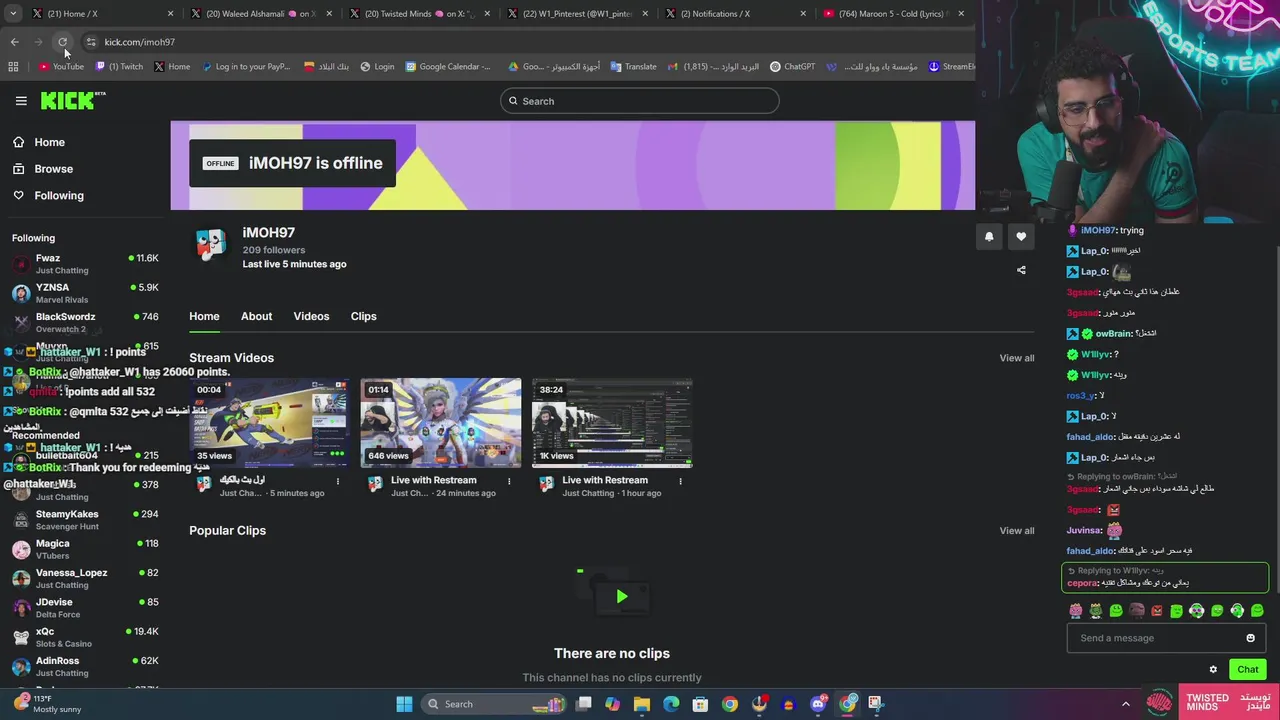
Task: View all Popular Clips
Action: click(x=1017, y=531)
